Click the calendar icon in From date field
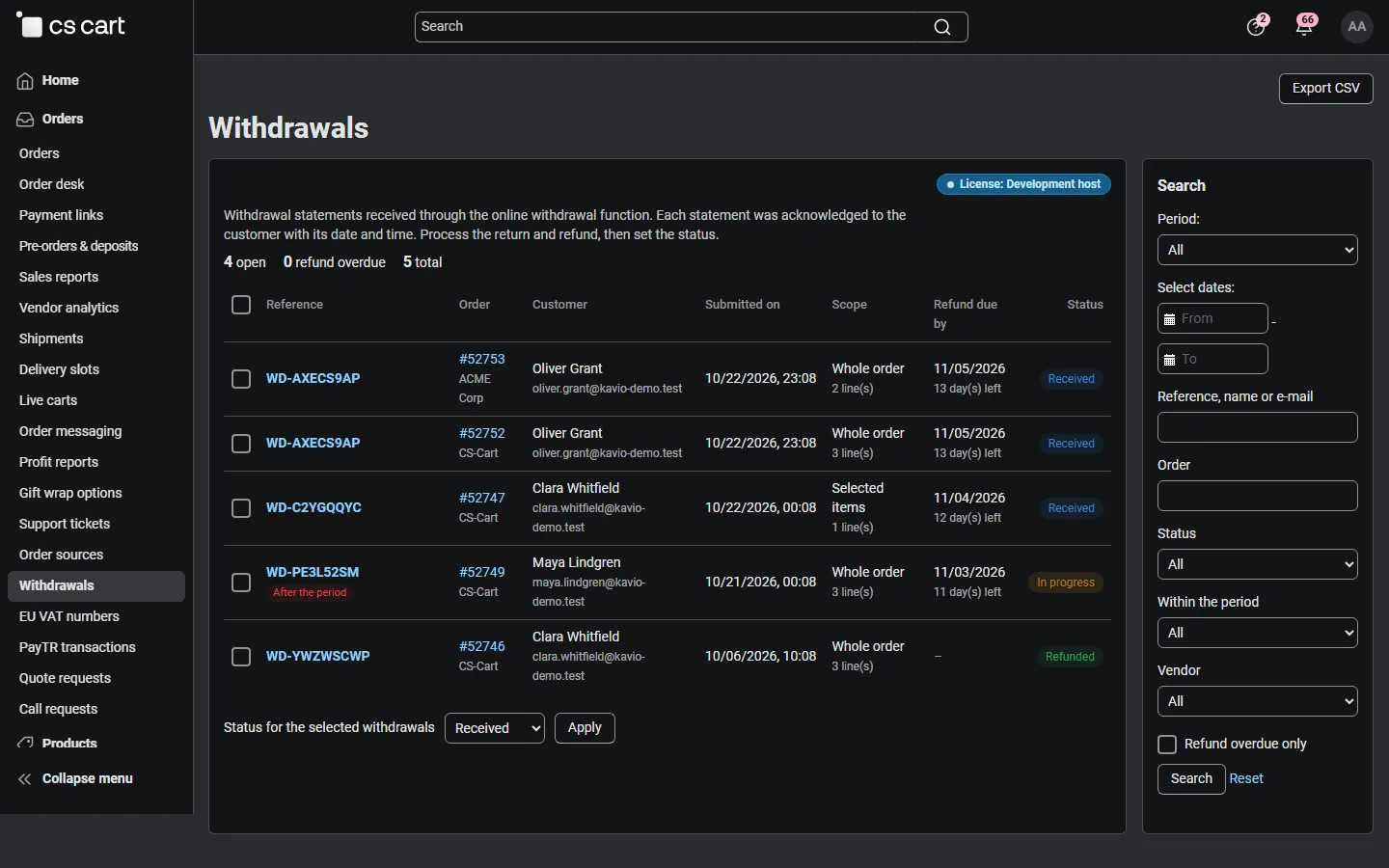Screen dimensions: 1389x868 pos(1170,319)
